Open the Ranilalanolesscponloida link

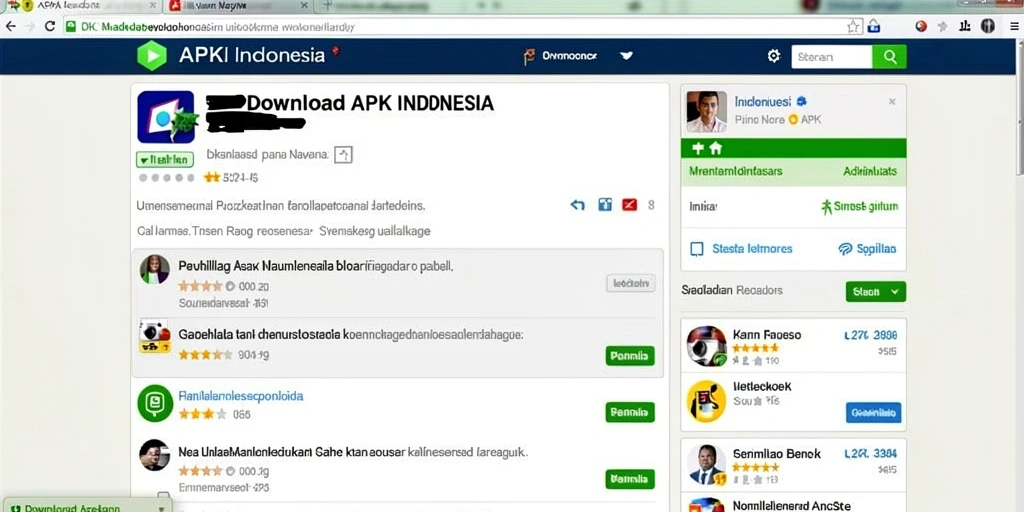[240, 396]
